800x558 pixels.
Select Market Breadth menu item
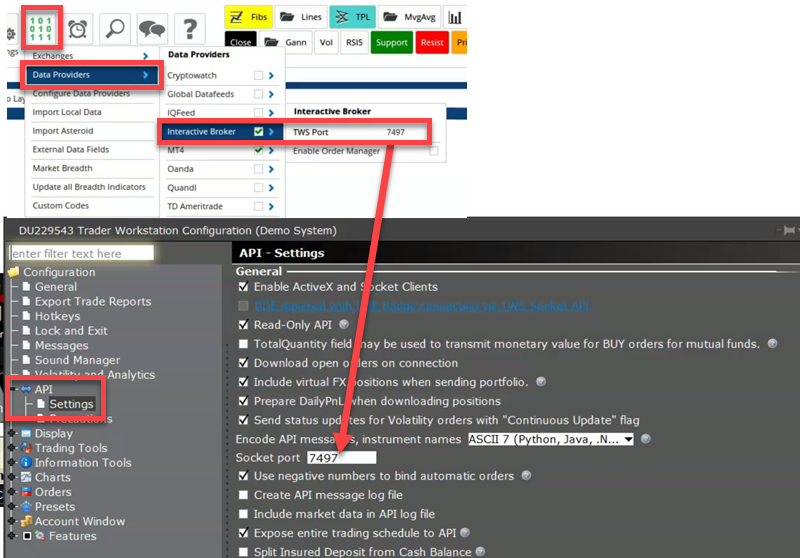(90, 168)
